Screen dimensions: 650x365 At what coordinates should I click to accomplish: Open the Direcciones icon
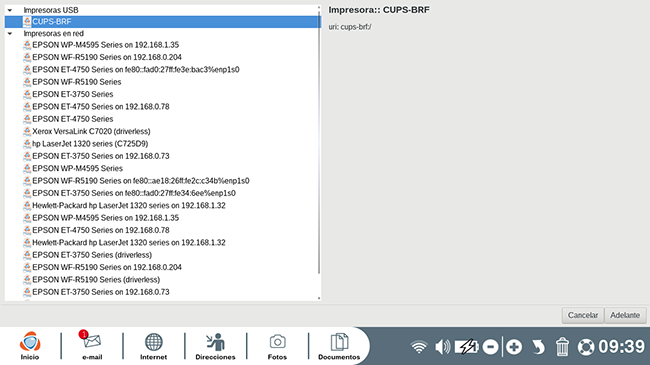coord(215,346)
